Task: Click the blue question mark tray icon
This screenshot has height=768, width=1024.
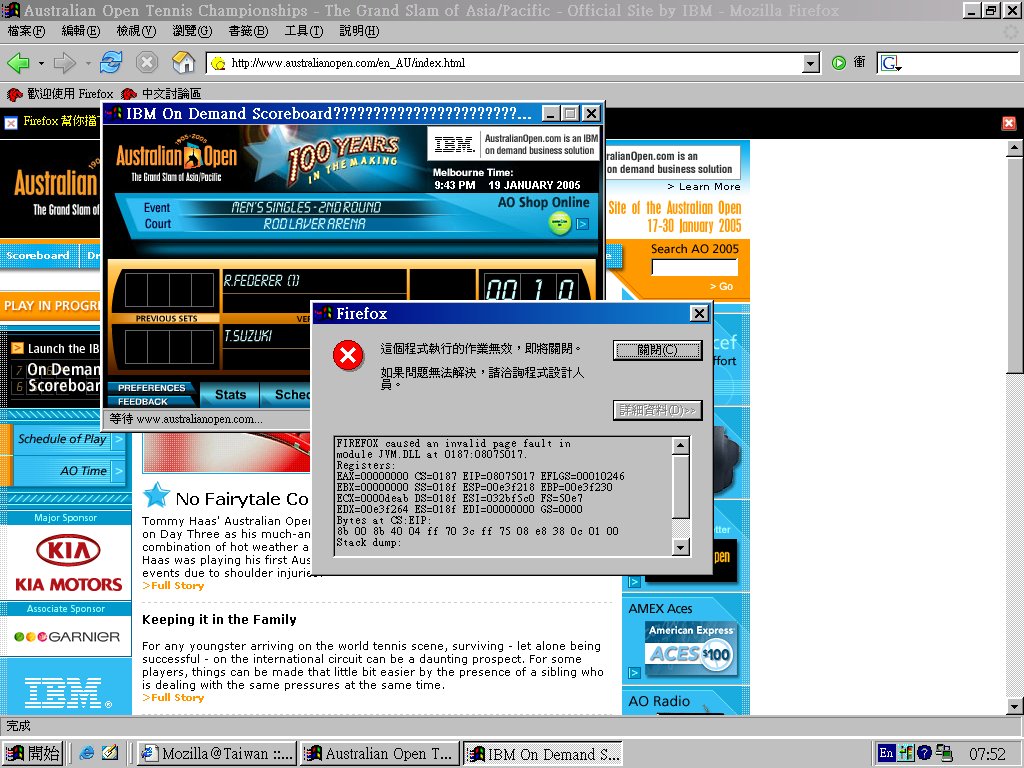Action: coord(924,753)
